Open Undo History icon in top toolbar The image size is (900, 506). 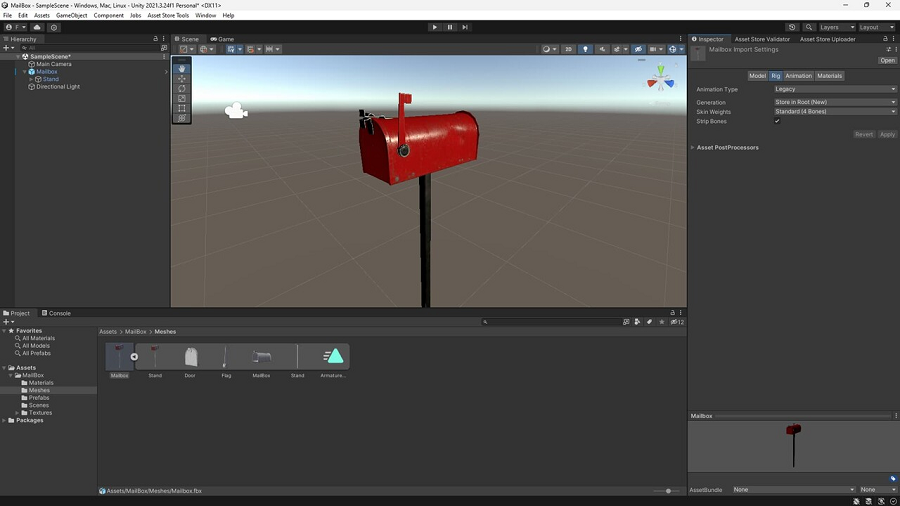pyautogui.click(x=792, y=27)
